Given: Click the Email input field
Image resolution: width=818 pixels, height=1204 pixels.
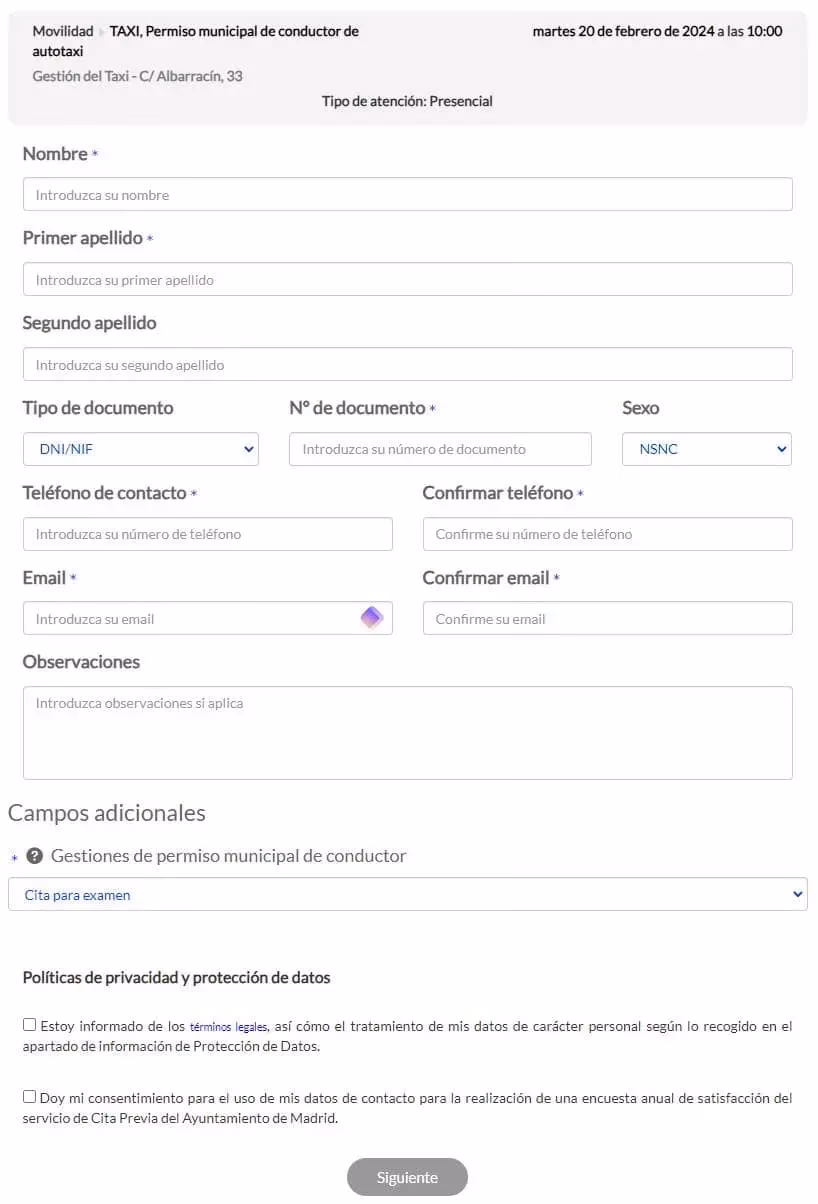Looking at the screenshot, I should click(x=180, y=618).
